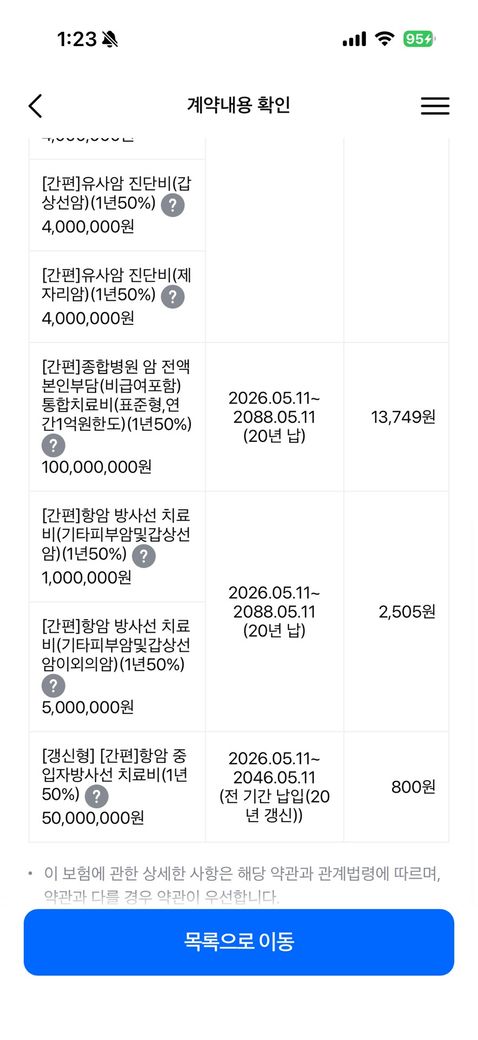Viewport: 478px width, 1040px height.
Task: Tap the 2026.05.11~2046.05.11 renewal period cell
Action: [x=274, y=787]
